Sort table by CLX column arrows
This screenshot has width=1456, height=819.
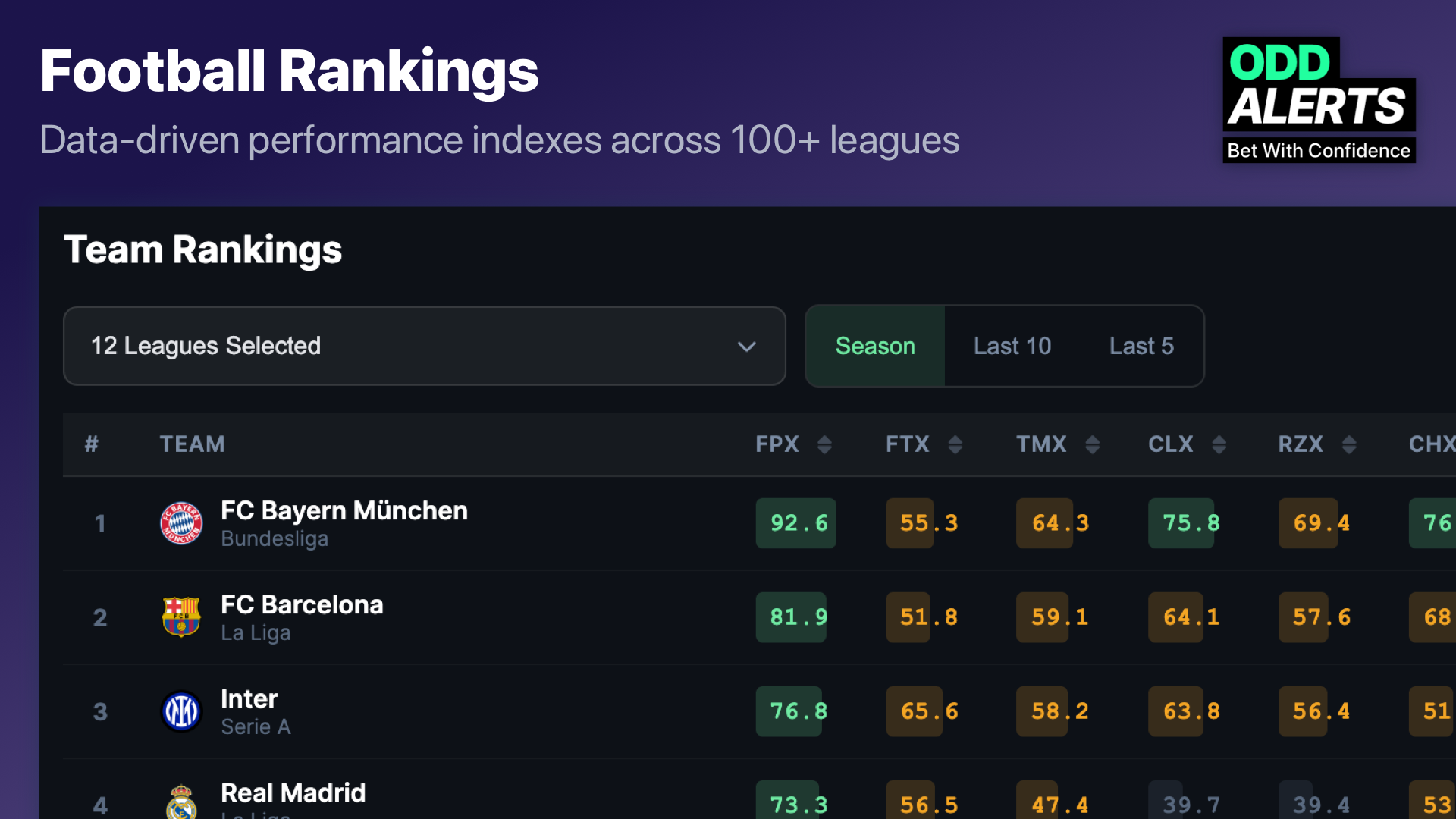click(x=1219, y=444)
